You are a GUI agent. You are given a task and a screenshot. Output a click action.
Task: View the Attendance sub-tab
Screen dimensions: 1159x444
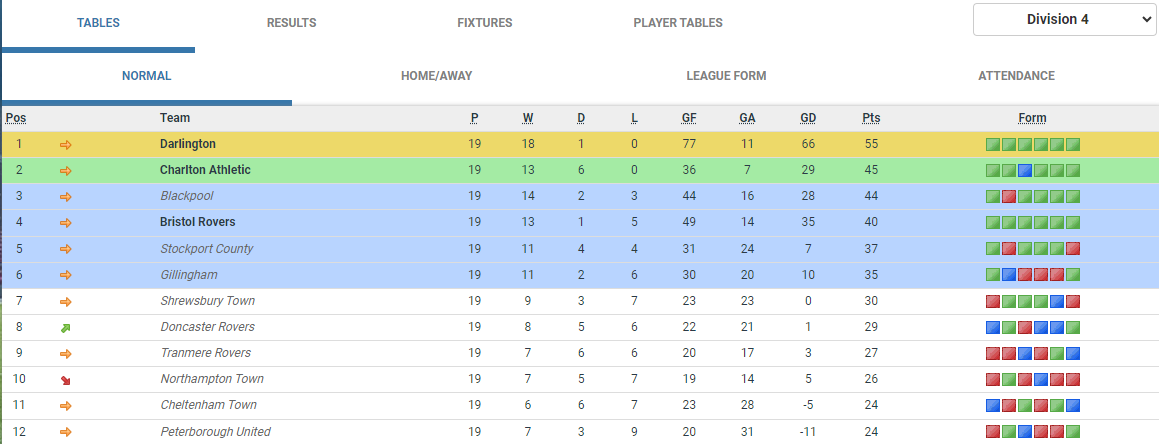tap(1016, 76)
